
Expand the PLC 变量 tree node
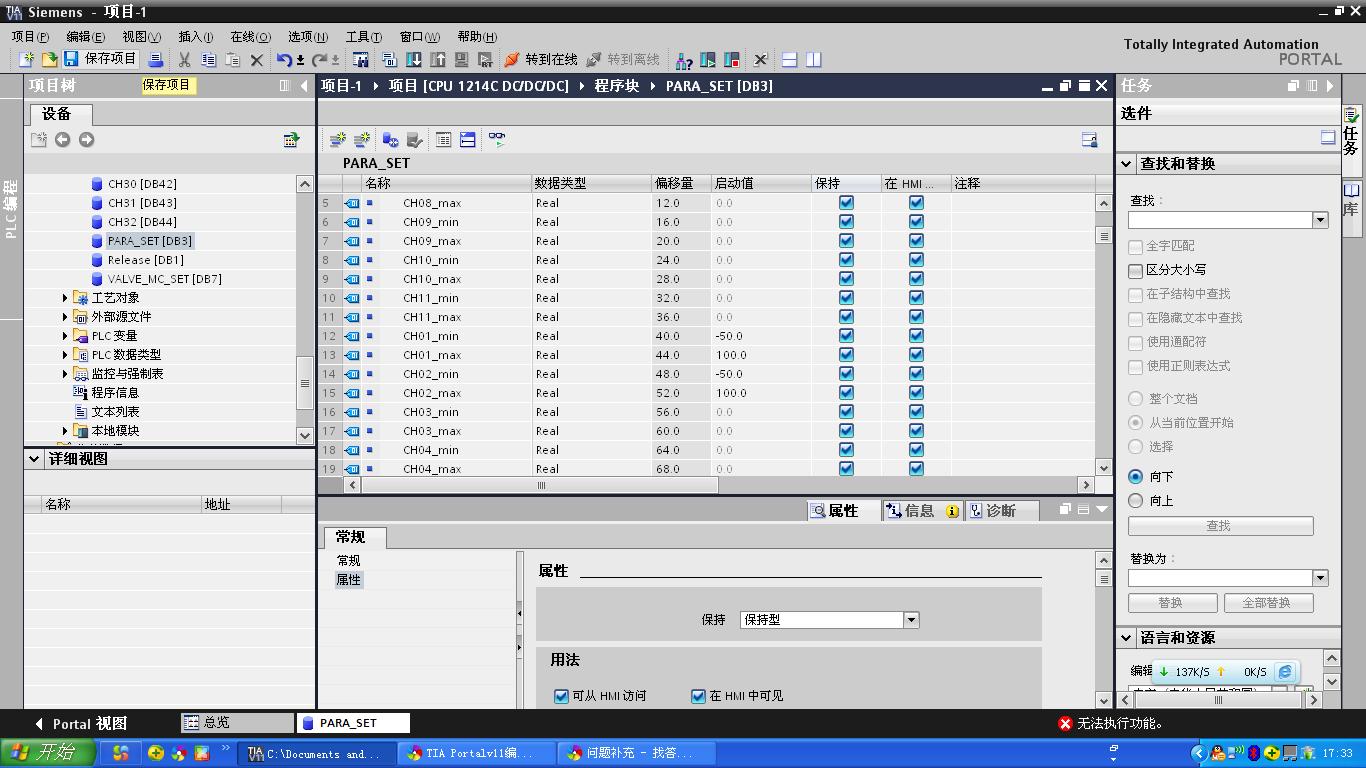pos(65,336)
